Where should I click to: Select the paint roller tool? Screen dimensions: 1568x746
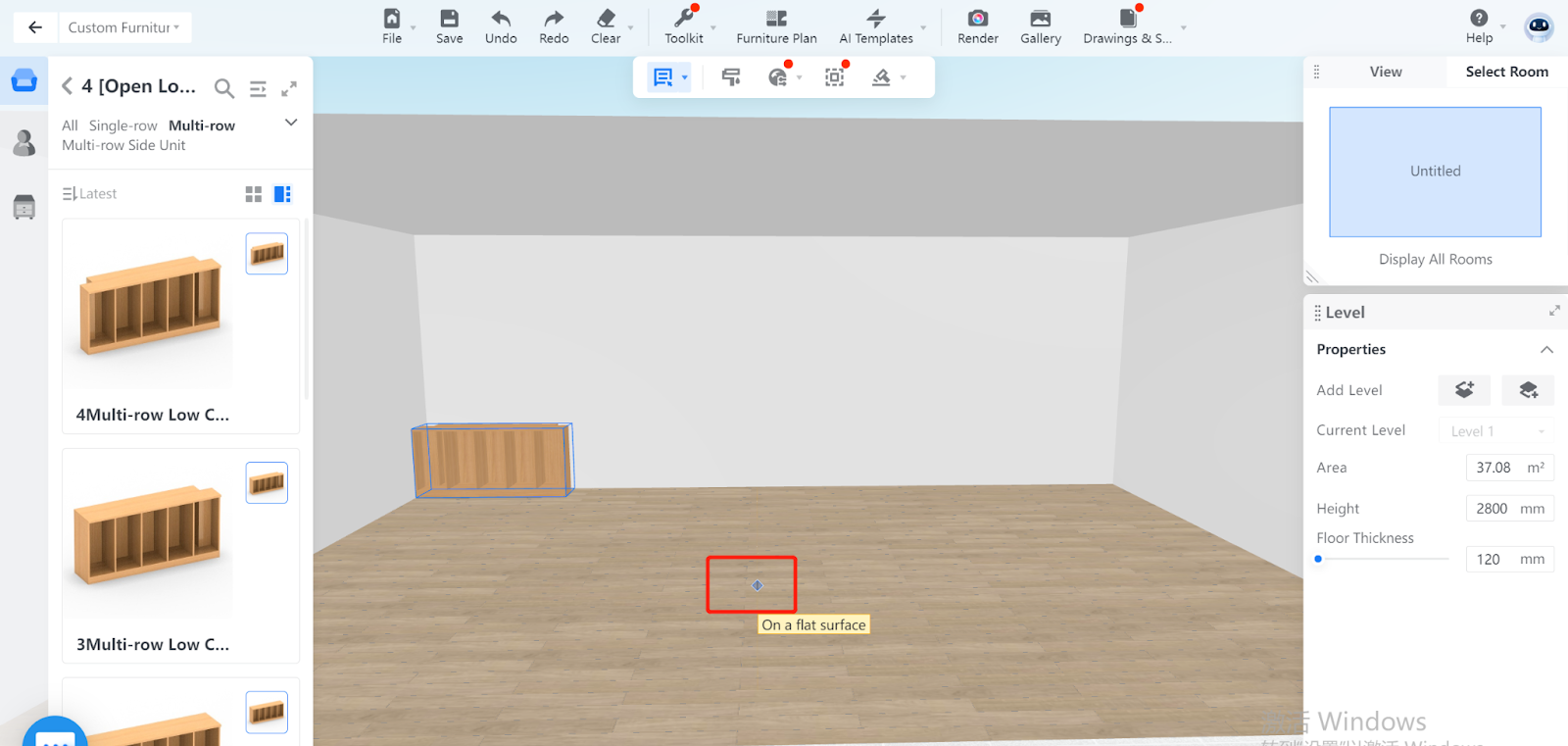(x=731, y=77)
